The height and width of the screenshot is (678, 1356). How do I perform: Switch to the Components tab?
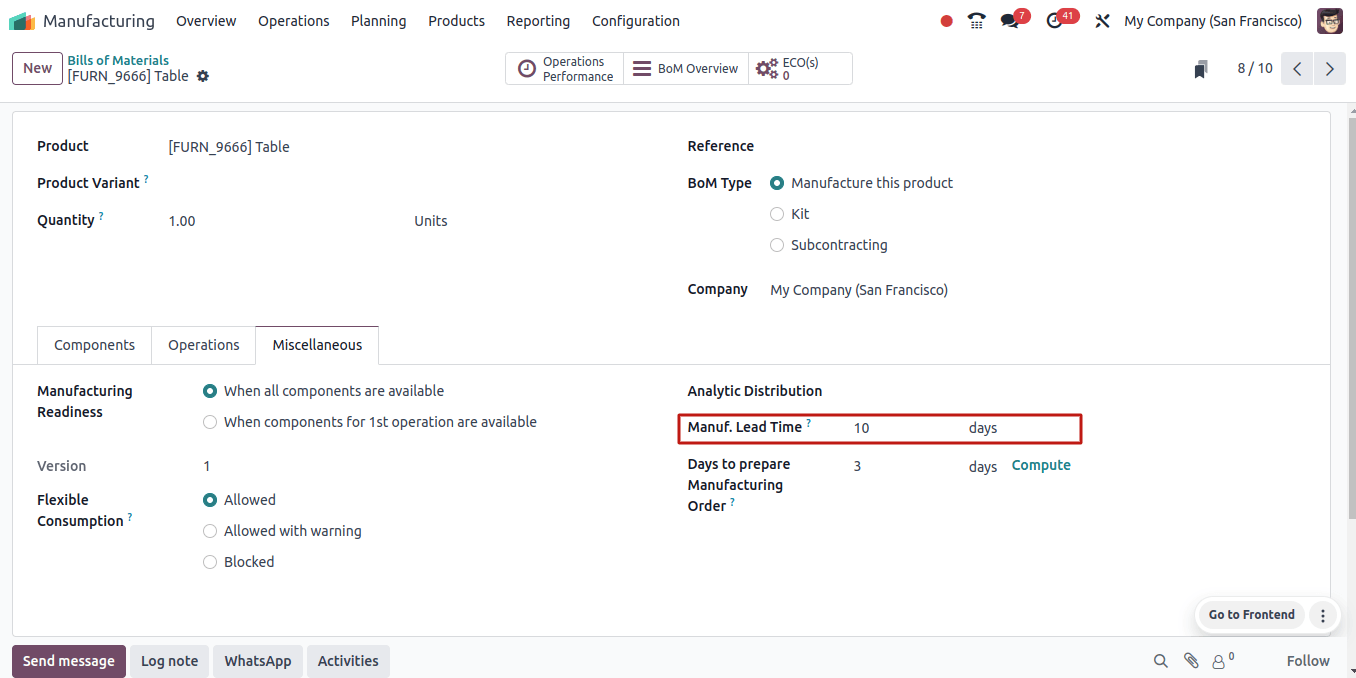(x=94, y=345)
